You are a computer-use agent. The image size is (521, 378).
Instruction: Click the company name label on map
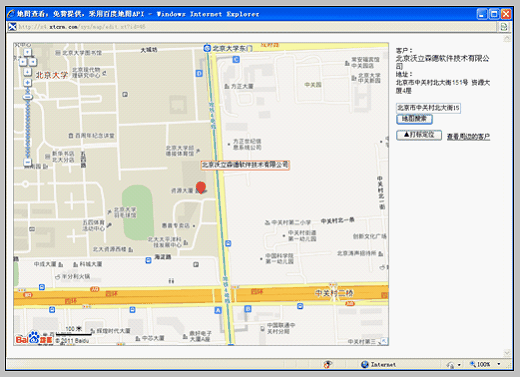point(245,165)
